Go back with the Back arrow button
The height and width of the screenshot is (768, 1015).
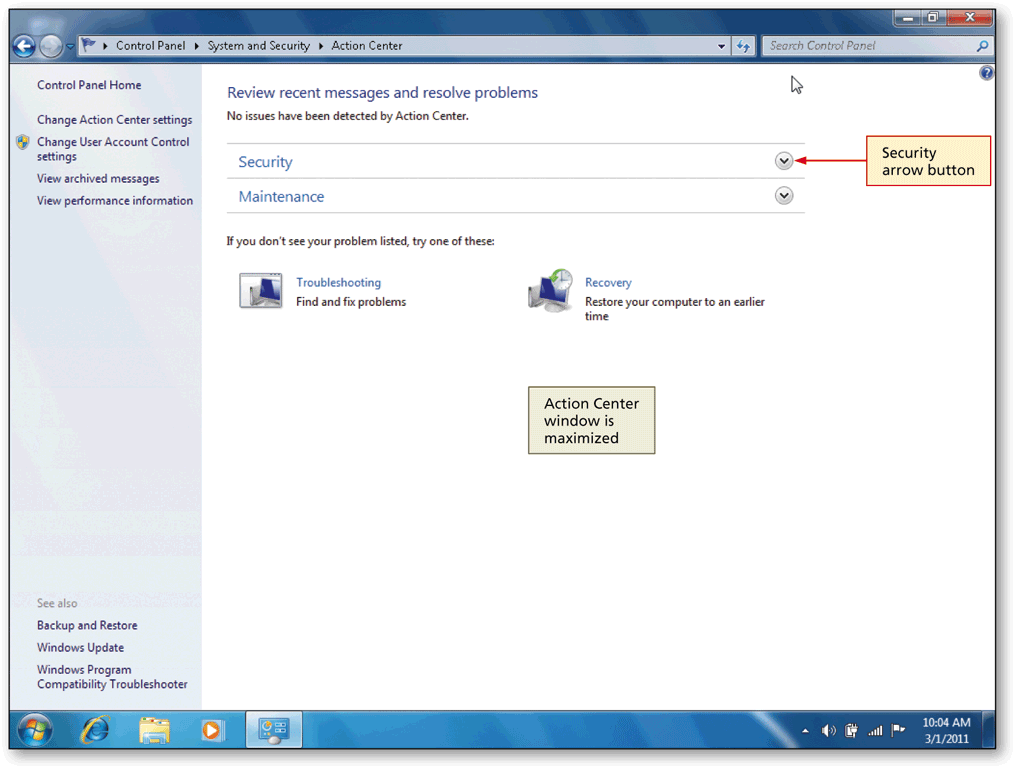pos(24,46)
